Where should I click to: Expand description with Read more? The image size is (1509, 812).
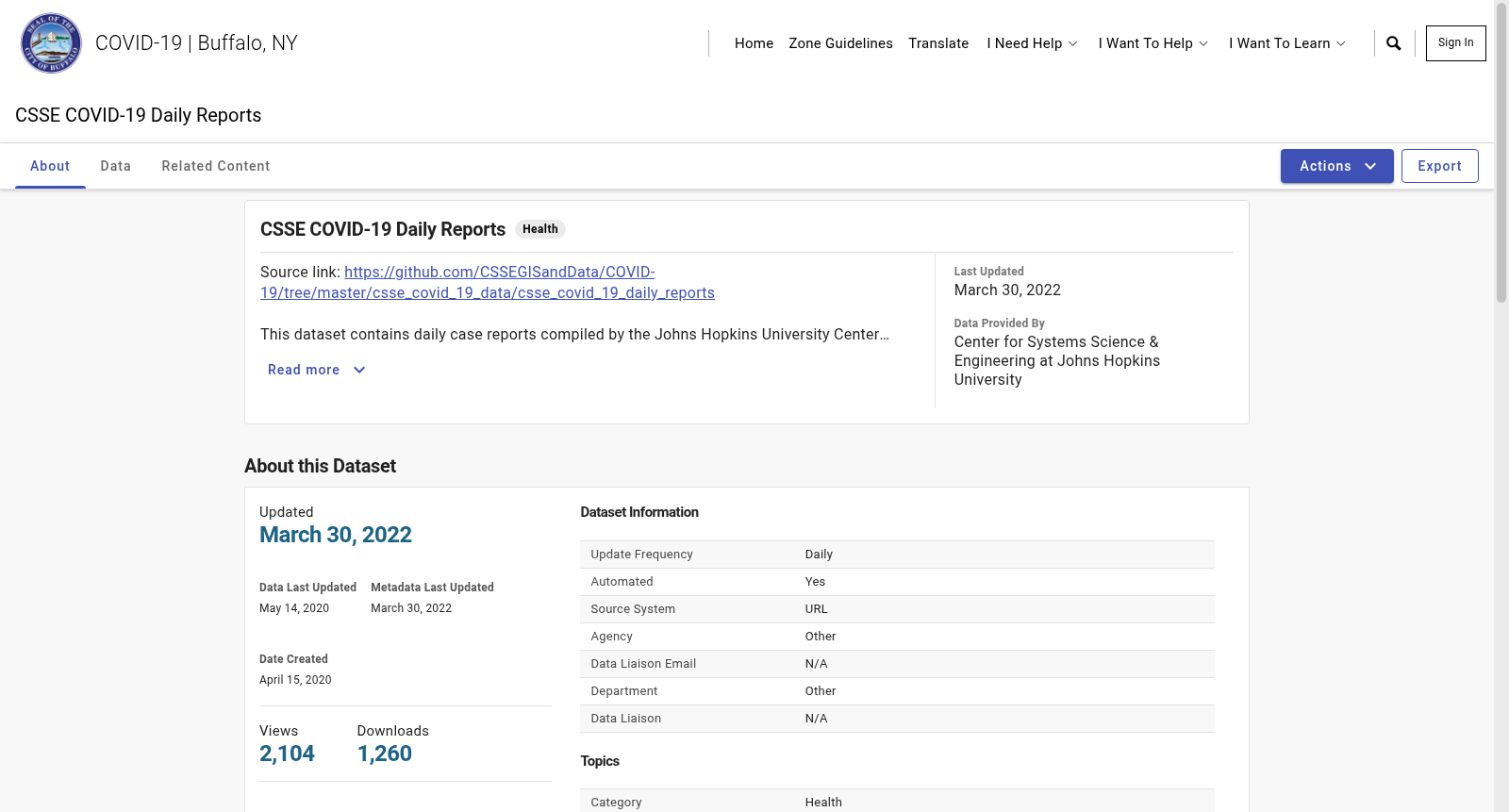tap(317, 370)
